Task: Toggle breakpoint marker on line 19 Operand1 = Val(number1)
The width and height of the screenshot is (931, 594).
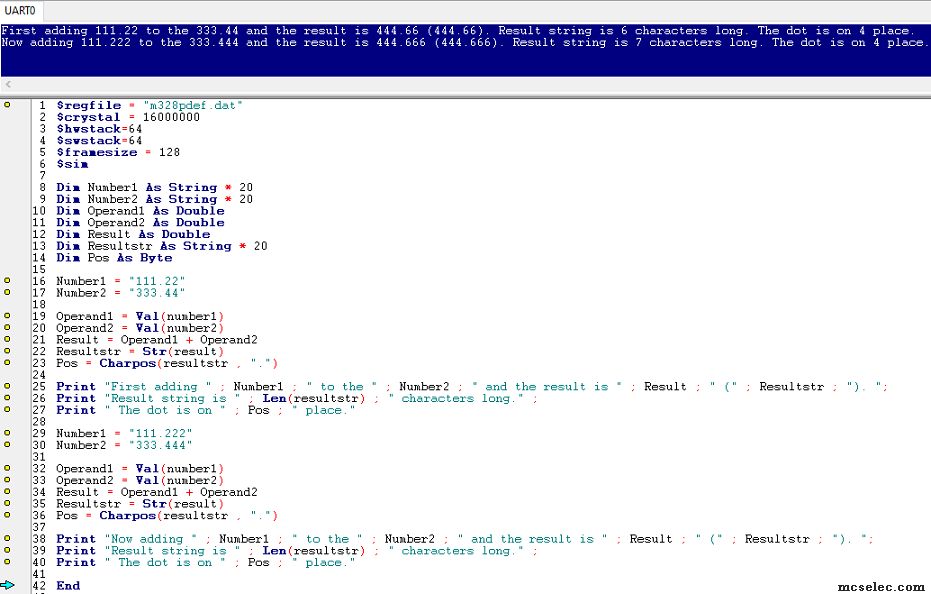Action: 8,315
